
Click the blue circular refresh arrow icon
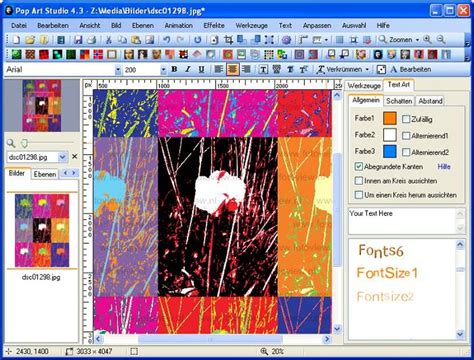click(x=198, y=40)
